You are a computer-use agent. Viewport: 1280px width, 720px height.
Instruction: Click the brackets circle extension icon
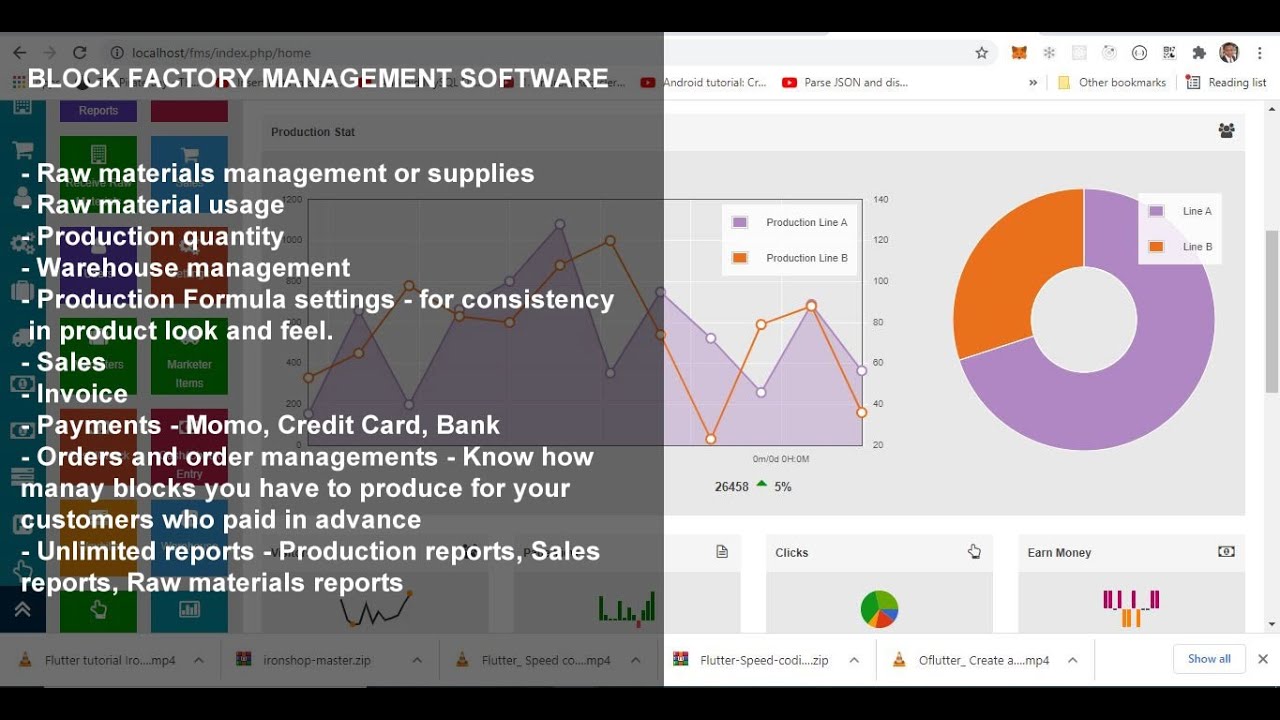point(1139,53)
